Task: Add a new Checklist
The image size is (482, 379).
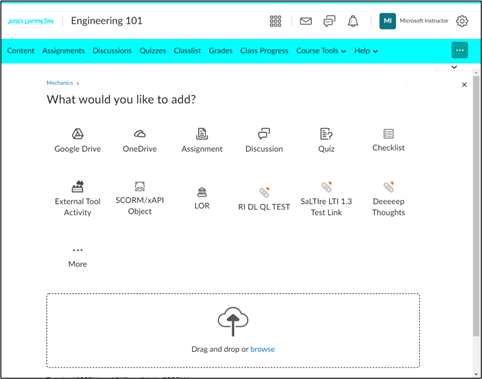Action: pyautogui.click(x=388, y=140)
